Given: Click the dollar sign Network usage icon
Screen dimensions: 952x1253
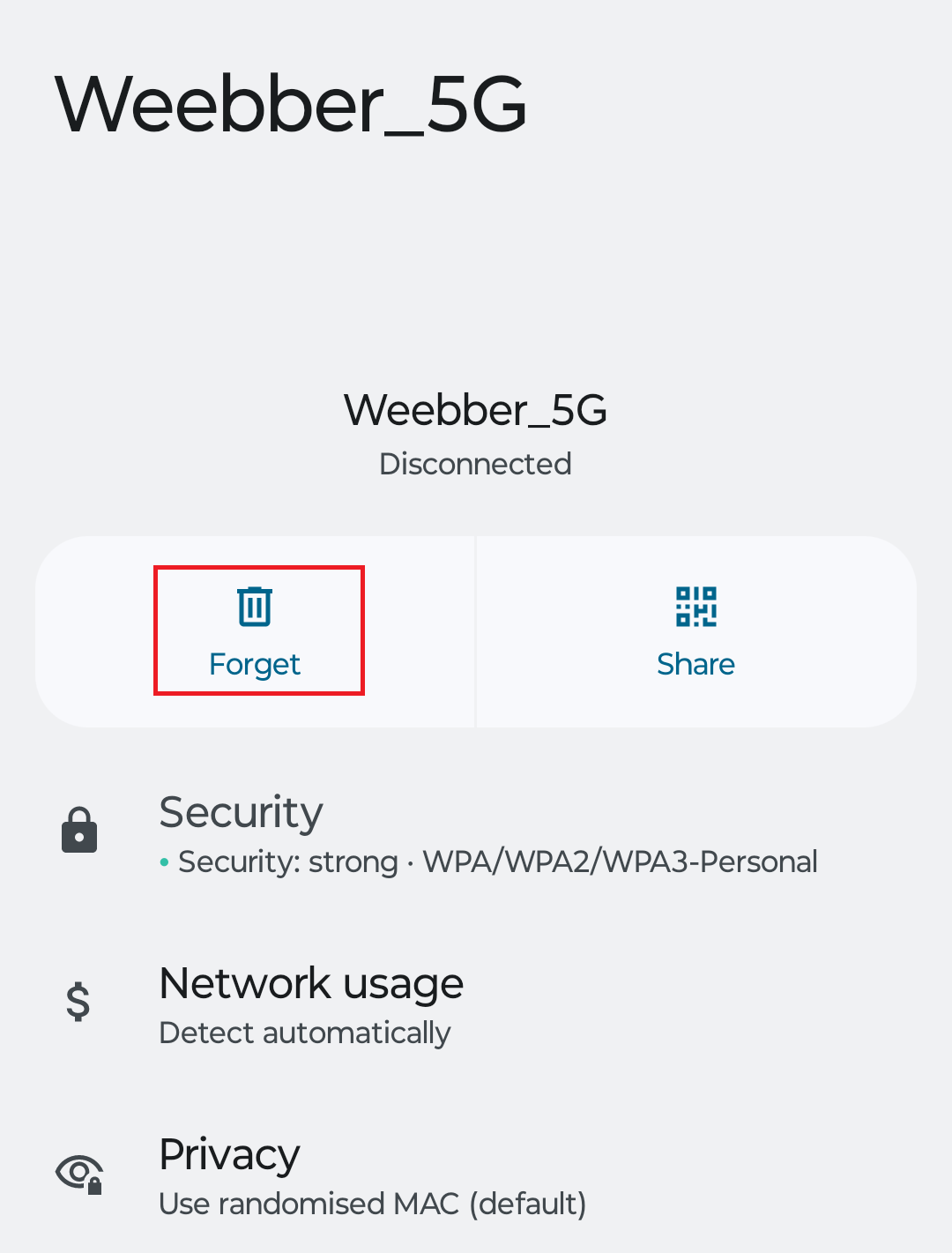Looking at the screenshot, I should tap(78, 1001).
